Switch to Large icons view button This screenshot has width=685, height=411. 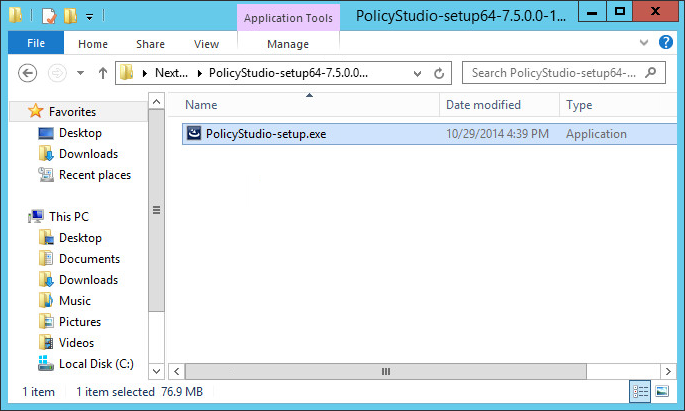662,391
